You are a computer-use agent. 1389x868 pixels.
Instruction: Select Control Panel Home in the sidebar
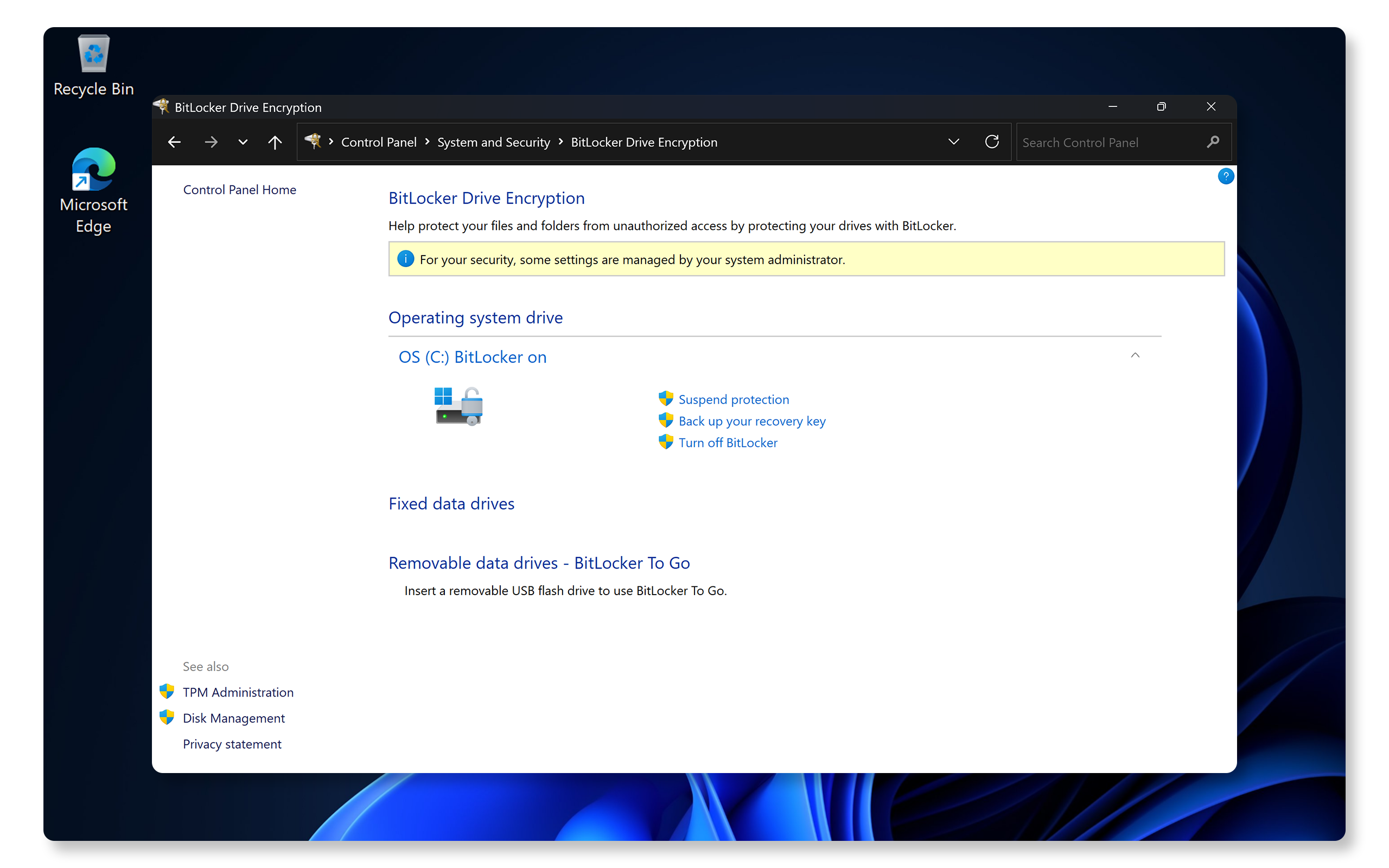point(239,189)
